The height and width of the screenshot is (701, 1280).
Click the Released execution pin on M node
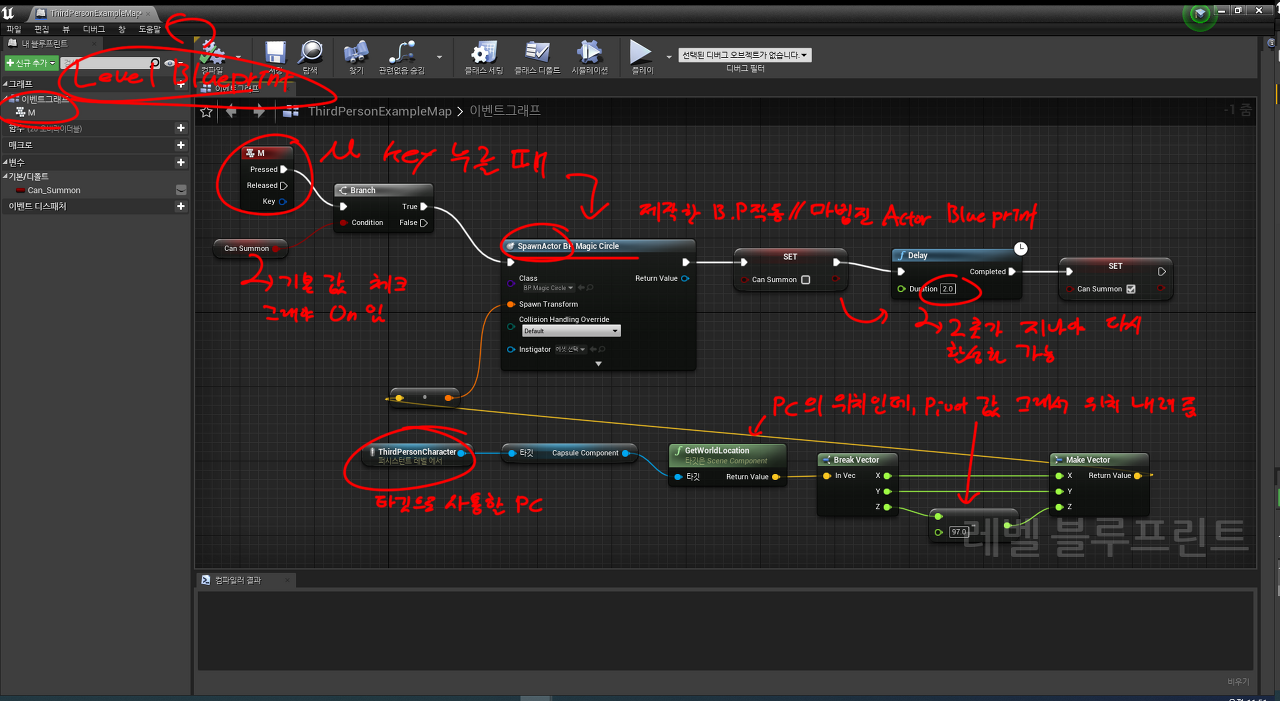(x=284, y=185)
